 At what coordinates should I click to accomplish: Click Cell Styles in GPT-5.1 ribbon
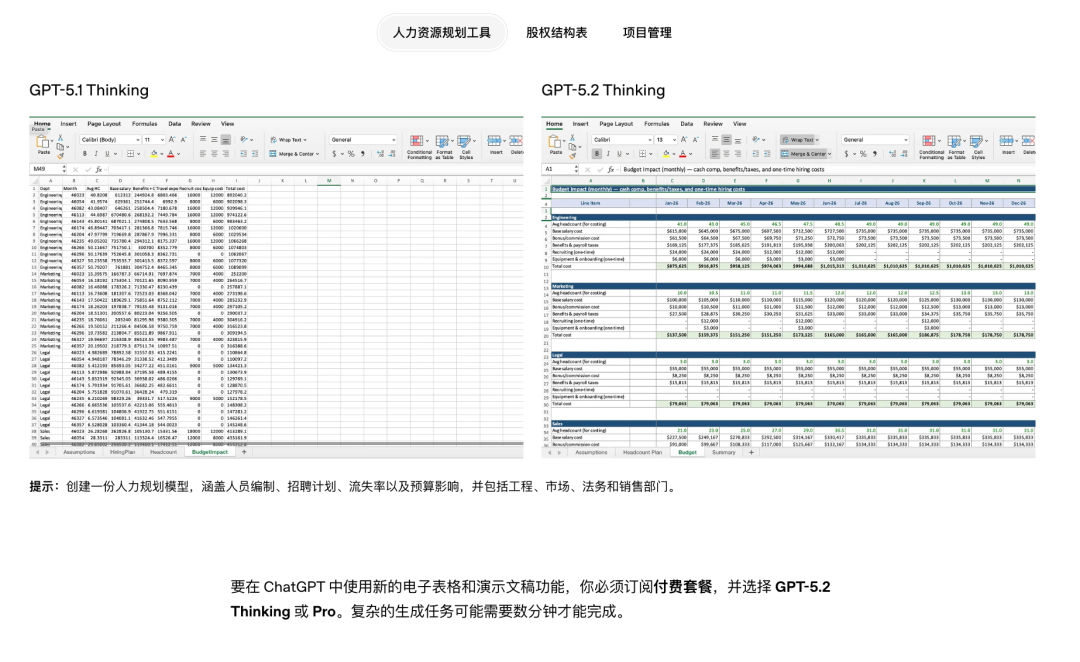pos(466,147)
